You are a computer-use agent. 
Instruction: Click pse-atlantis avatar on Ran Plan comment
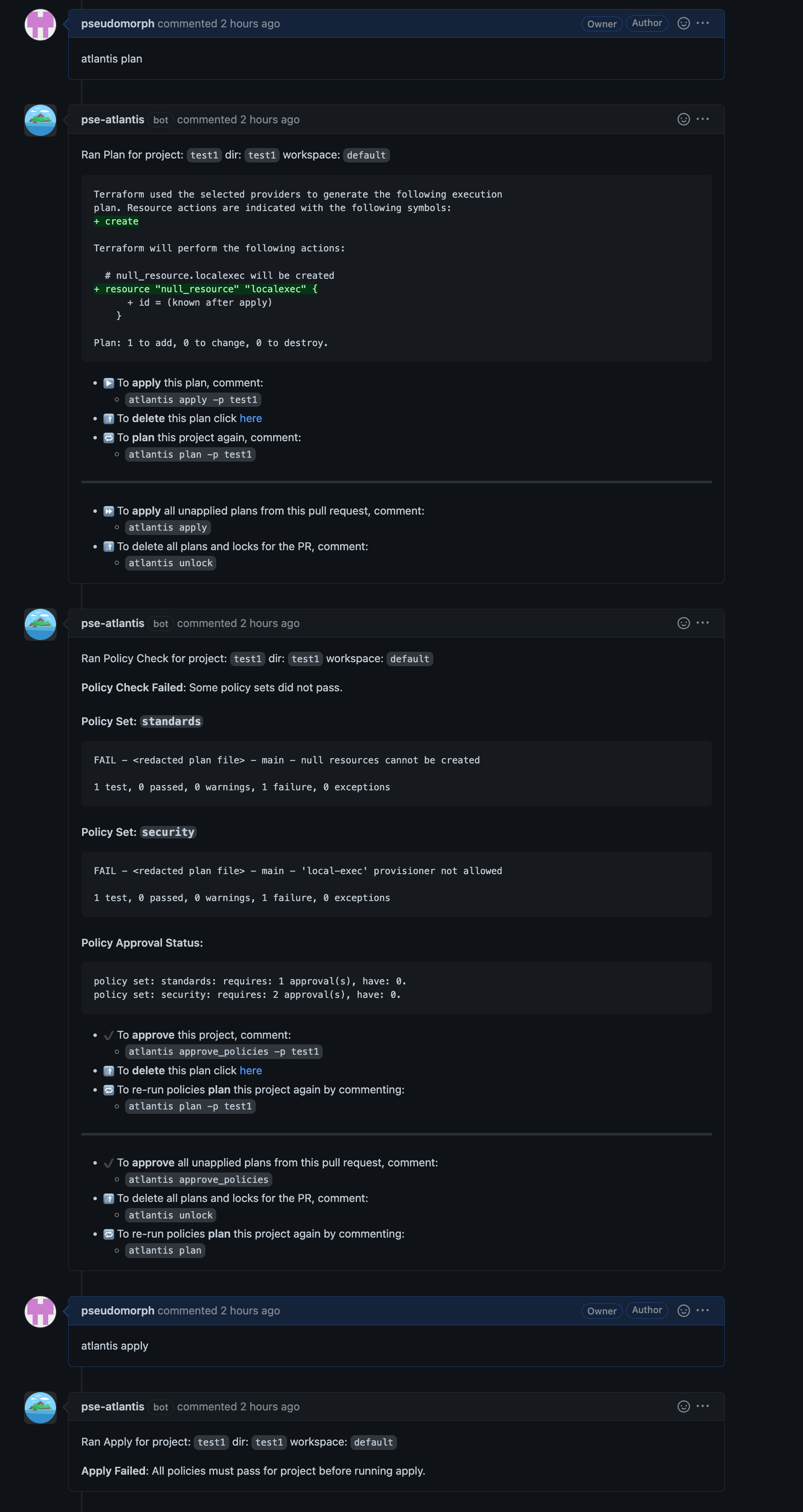[40, 120]
